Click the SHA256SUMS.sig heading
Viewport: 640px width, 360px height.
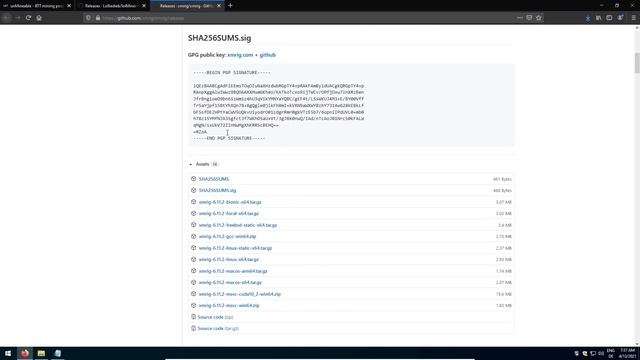[x=220, y=38]
